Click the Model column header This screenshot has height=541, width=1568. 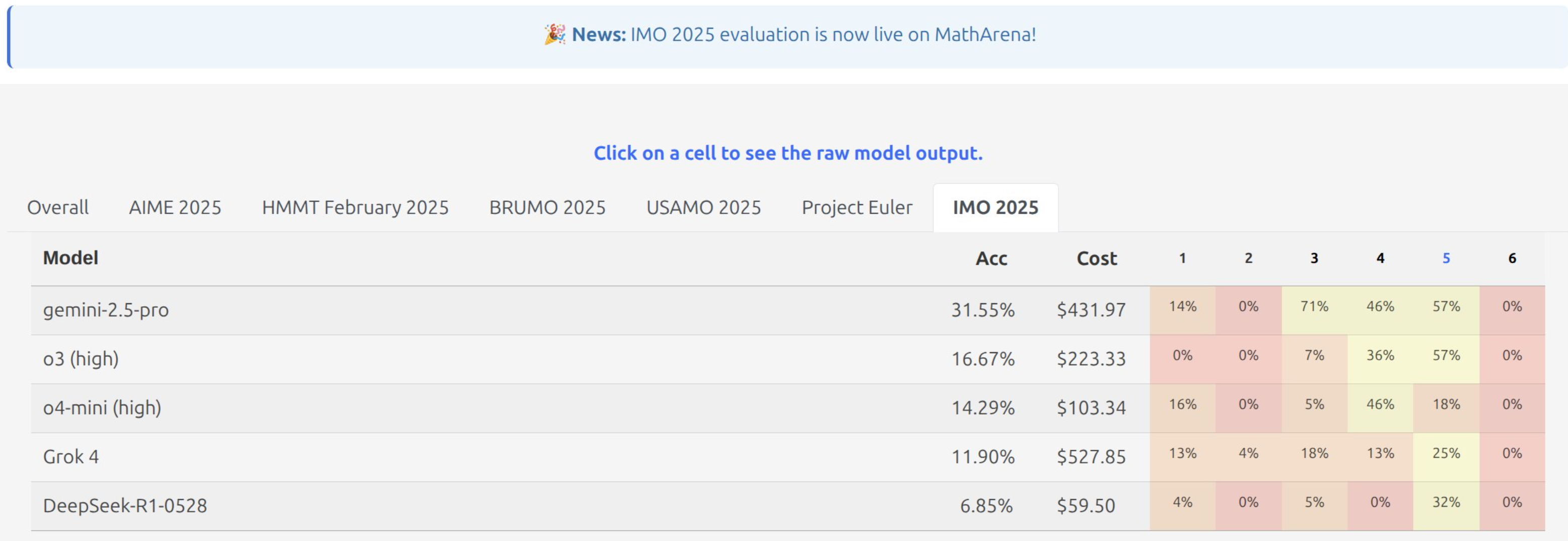tap(70, 258)
